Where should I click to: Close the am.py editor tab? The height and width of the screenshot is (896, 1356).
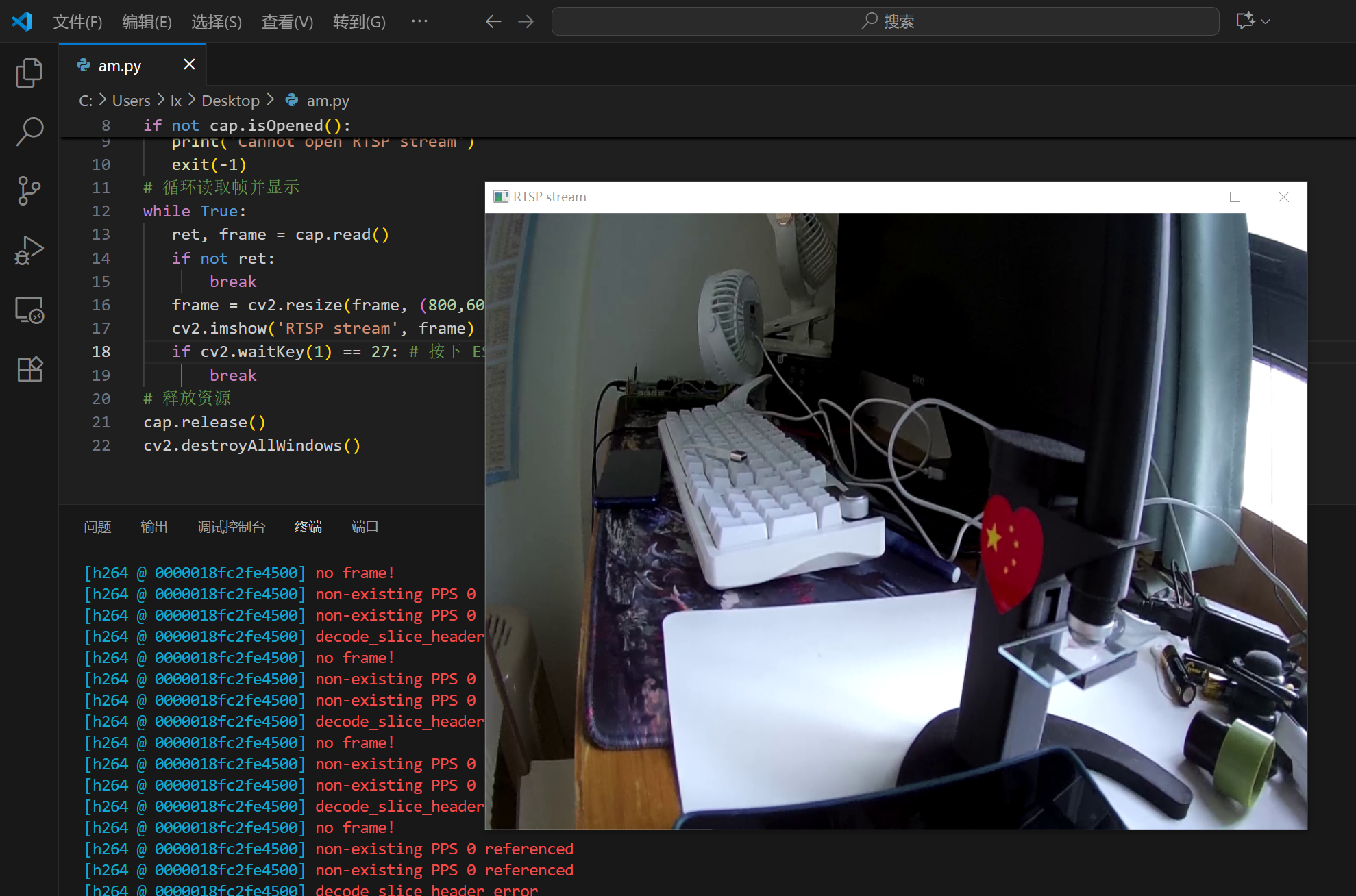tap(189, 64)
